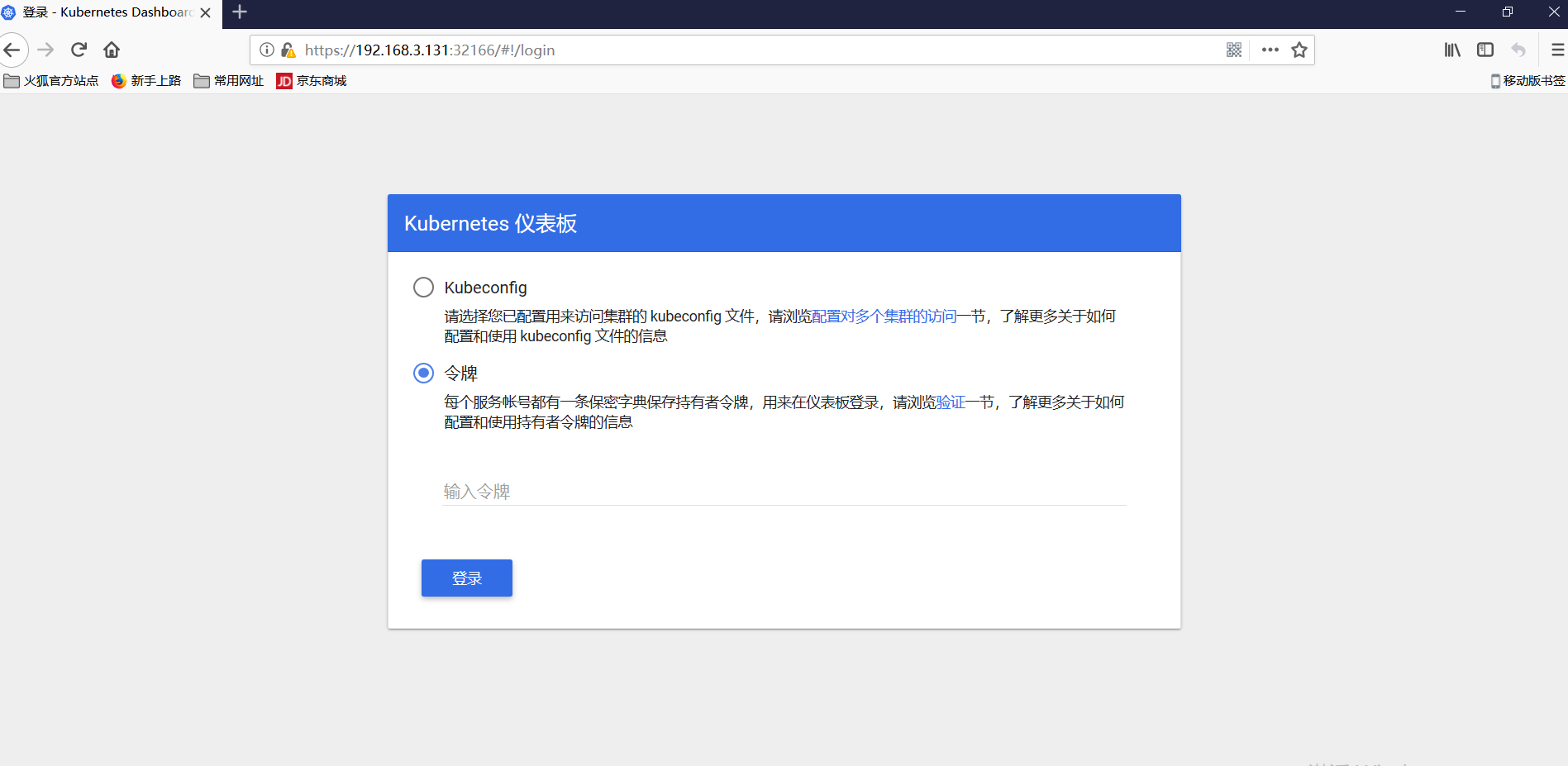Select the Kubeconfig radio option
Viewport: 1568px width, 766px height.
tap(423, 288)
